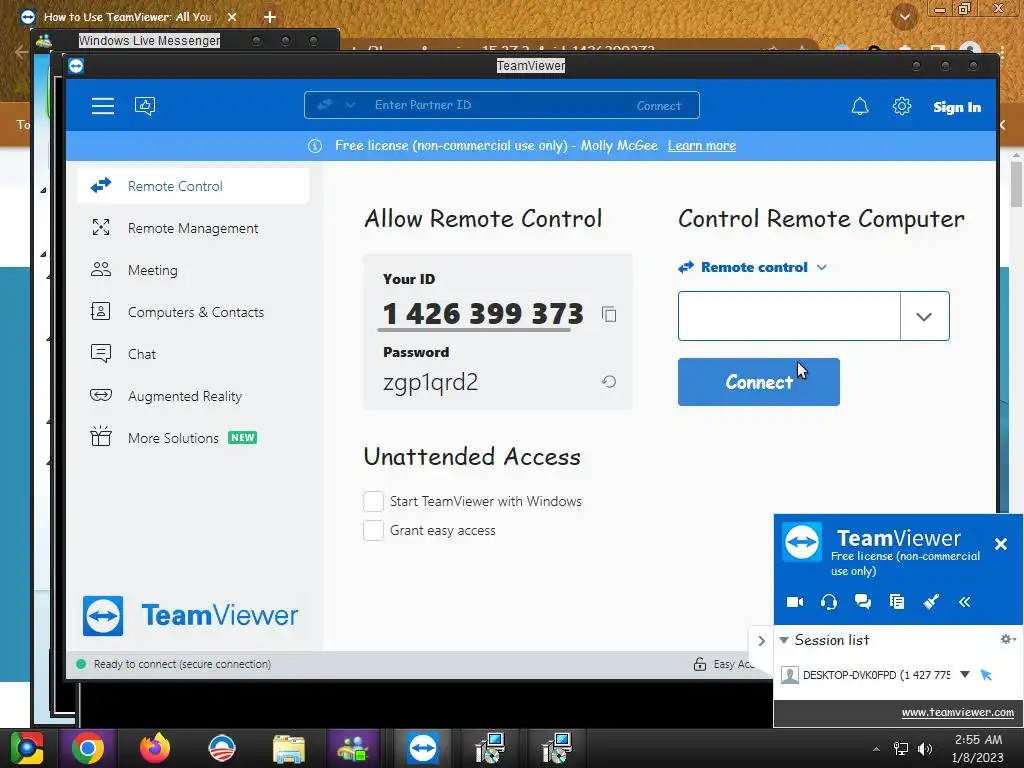
Task: Start audio headset in session panel
Action: tap(829, 602)
